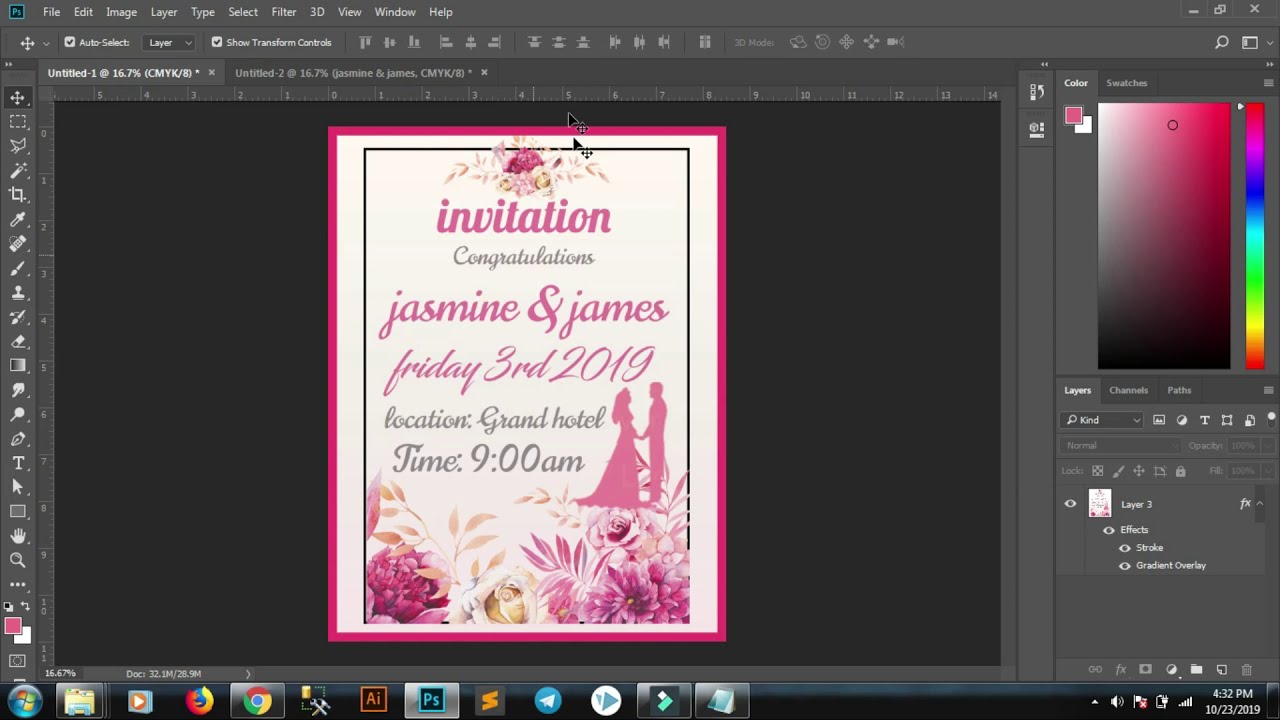
Task: Click the 16.67% zoom level field
Action: (x=60, y=674)
